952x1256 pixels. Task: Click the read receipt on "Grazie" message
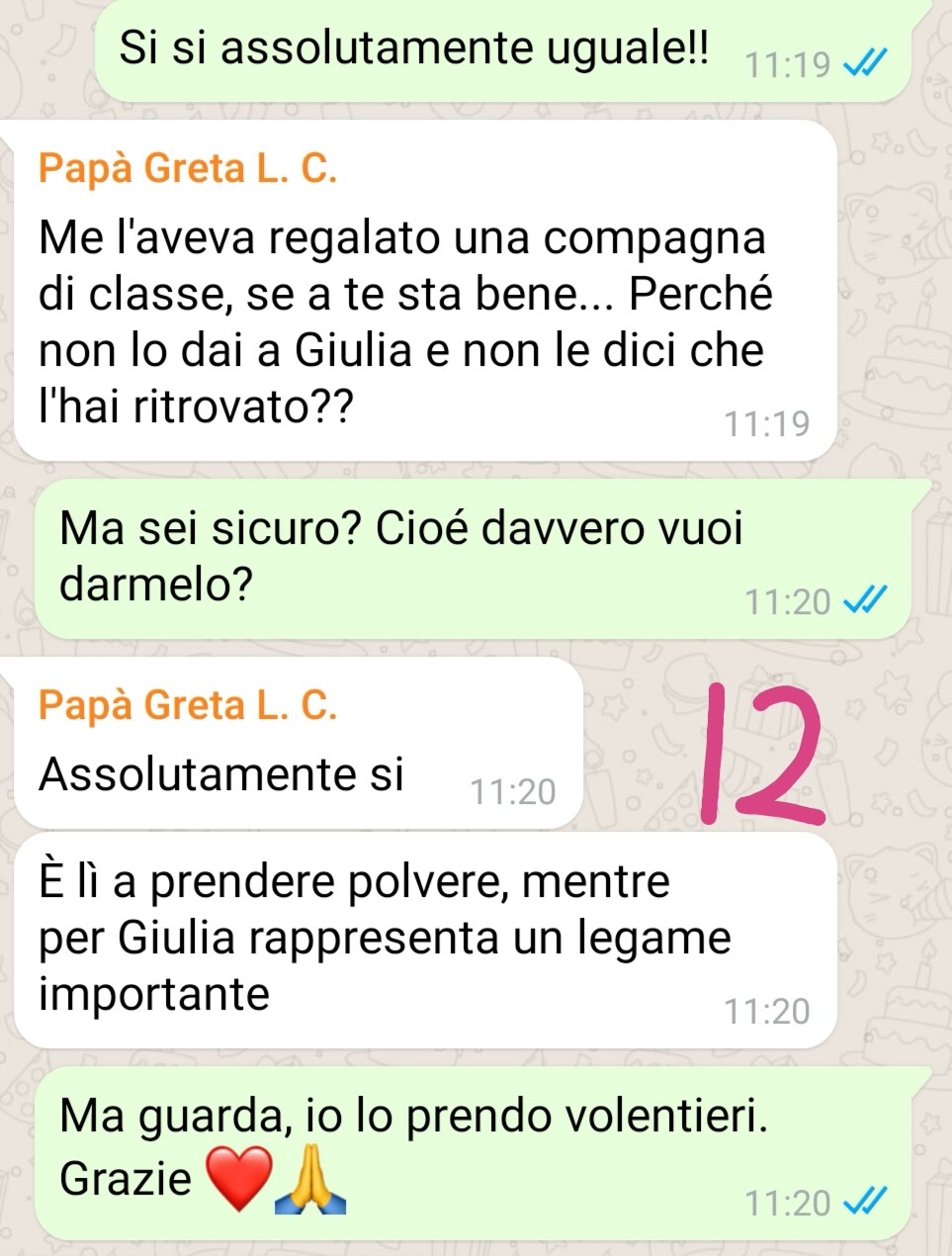(x=865, y=1202)
